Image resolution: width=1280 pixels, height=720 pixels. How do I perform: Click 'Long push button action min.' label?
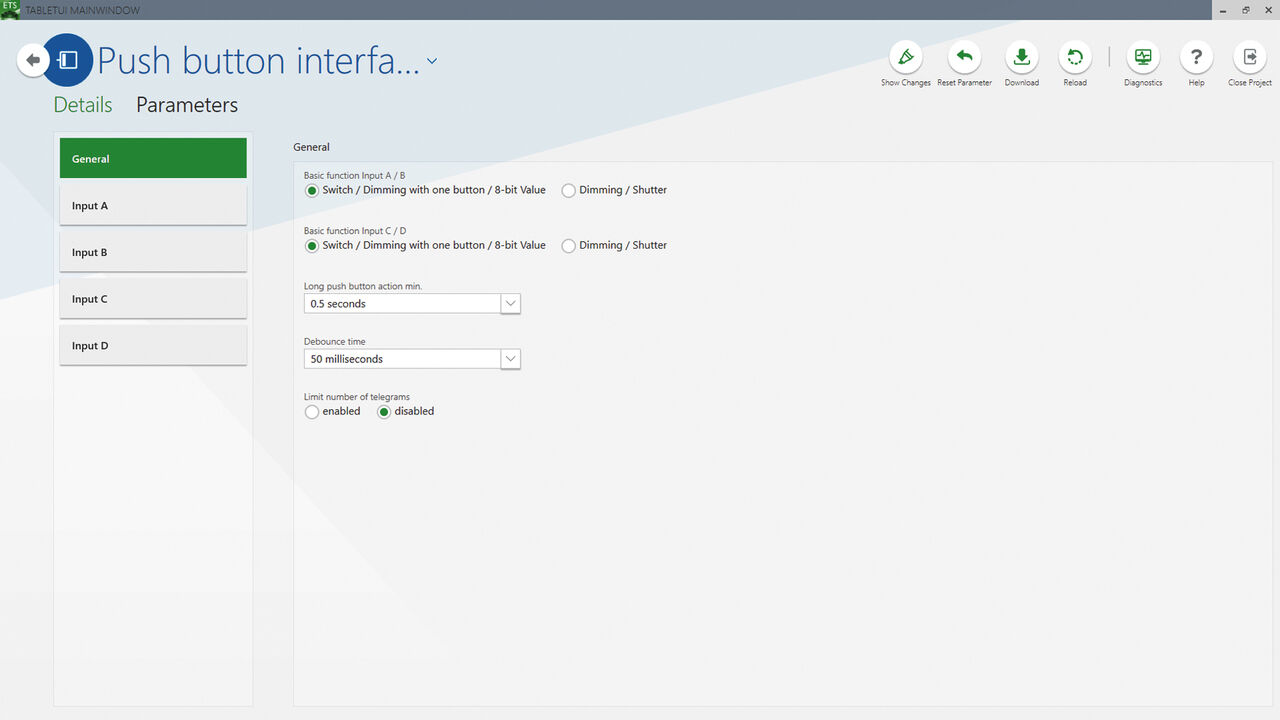(x=363, y=286)
